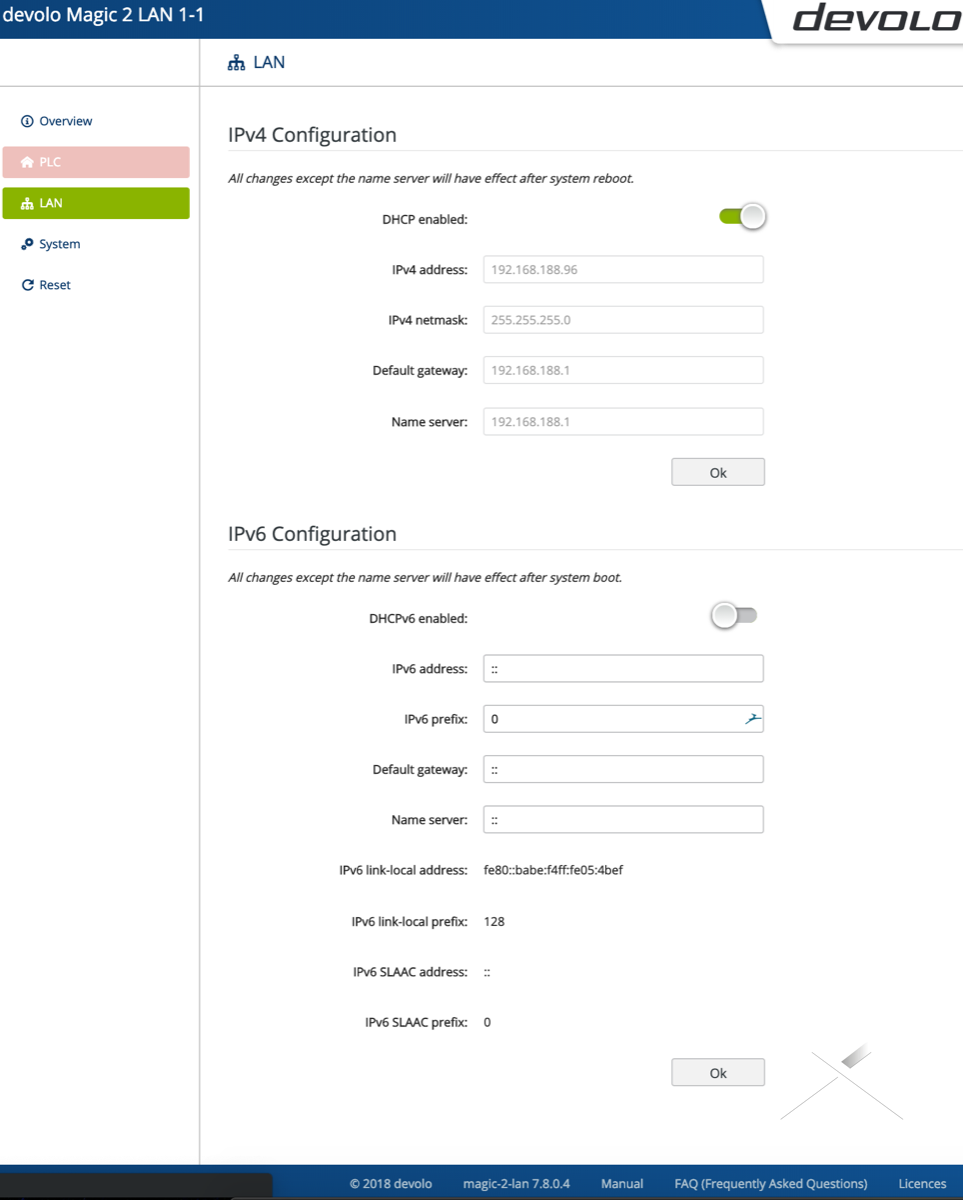Click Ok under IPv6 Configuration

pos(718,1072)
